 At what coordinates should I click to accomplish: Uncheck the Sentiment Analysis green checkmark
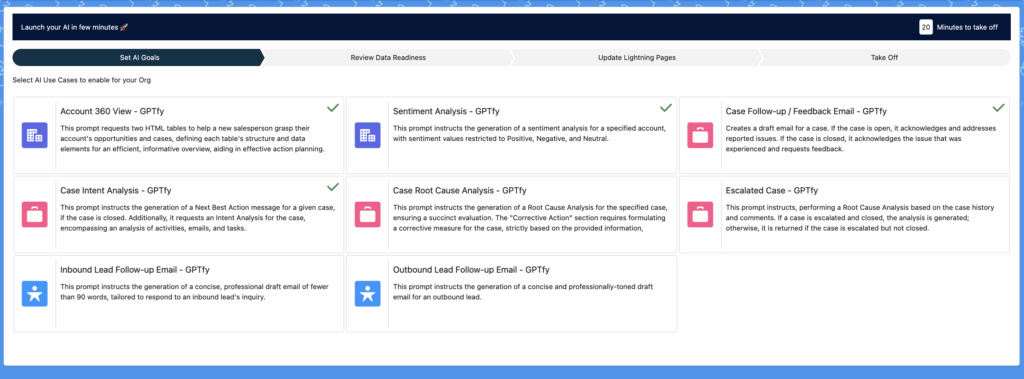666,108
